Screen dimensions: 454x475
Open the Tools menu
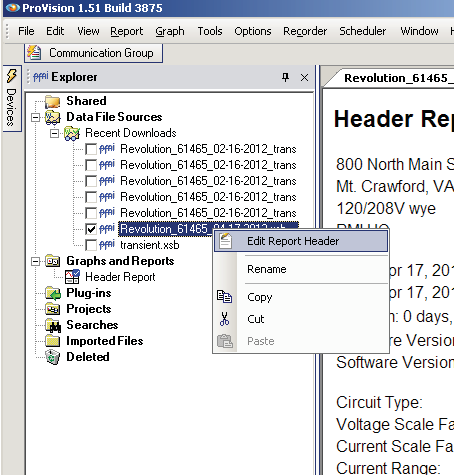pyautogui.click(x=210, y=31)
